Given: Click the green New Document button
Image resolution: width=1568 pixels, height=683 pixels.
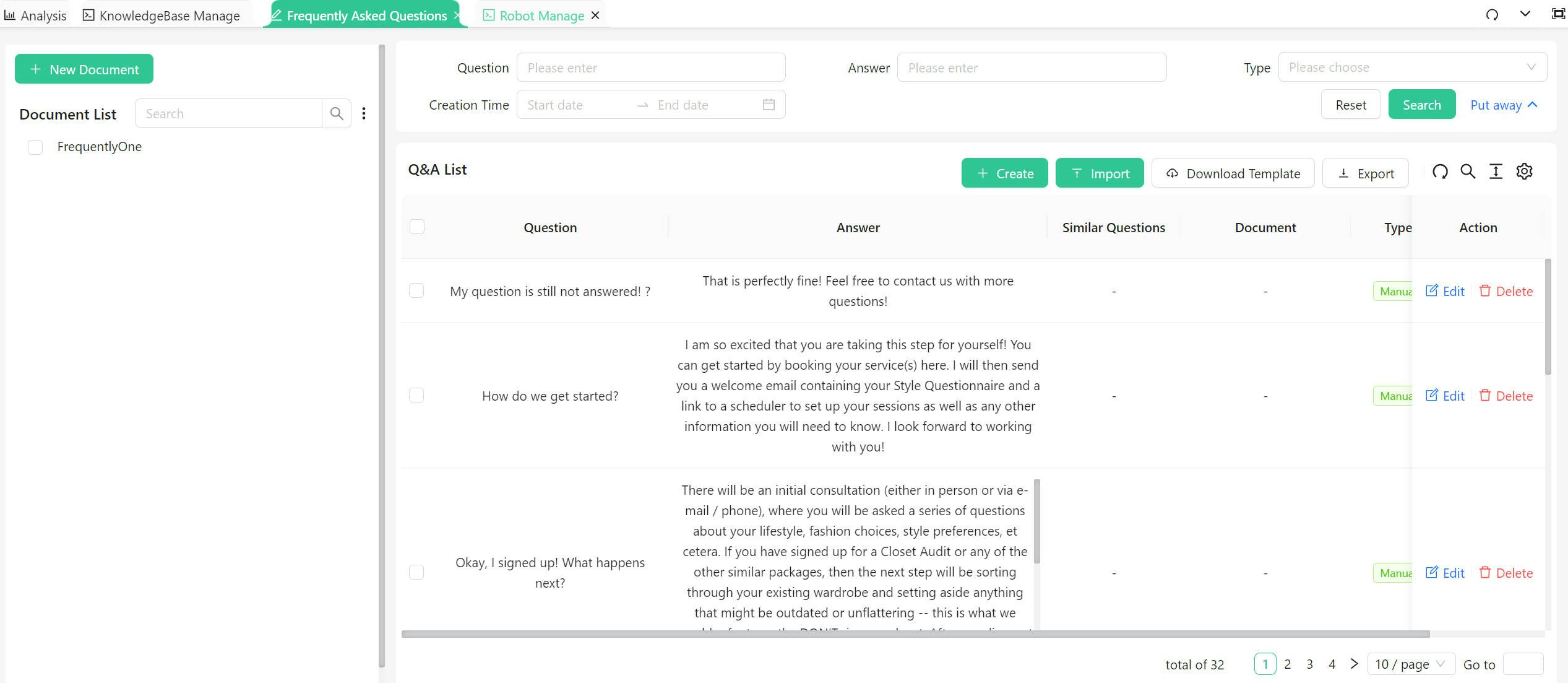Looking at the screenshot, I should (x=84, y=69).
